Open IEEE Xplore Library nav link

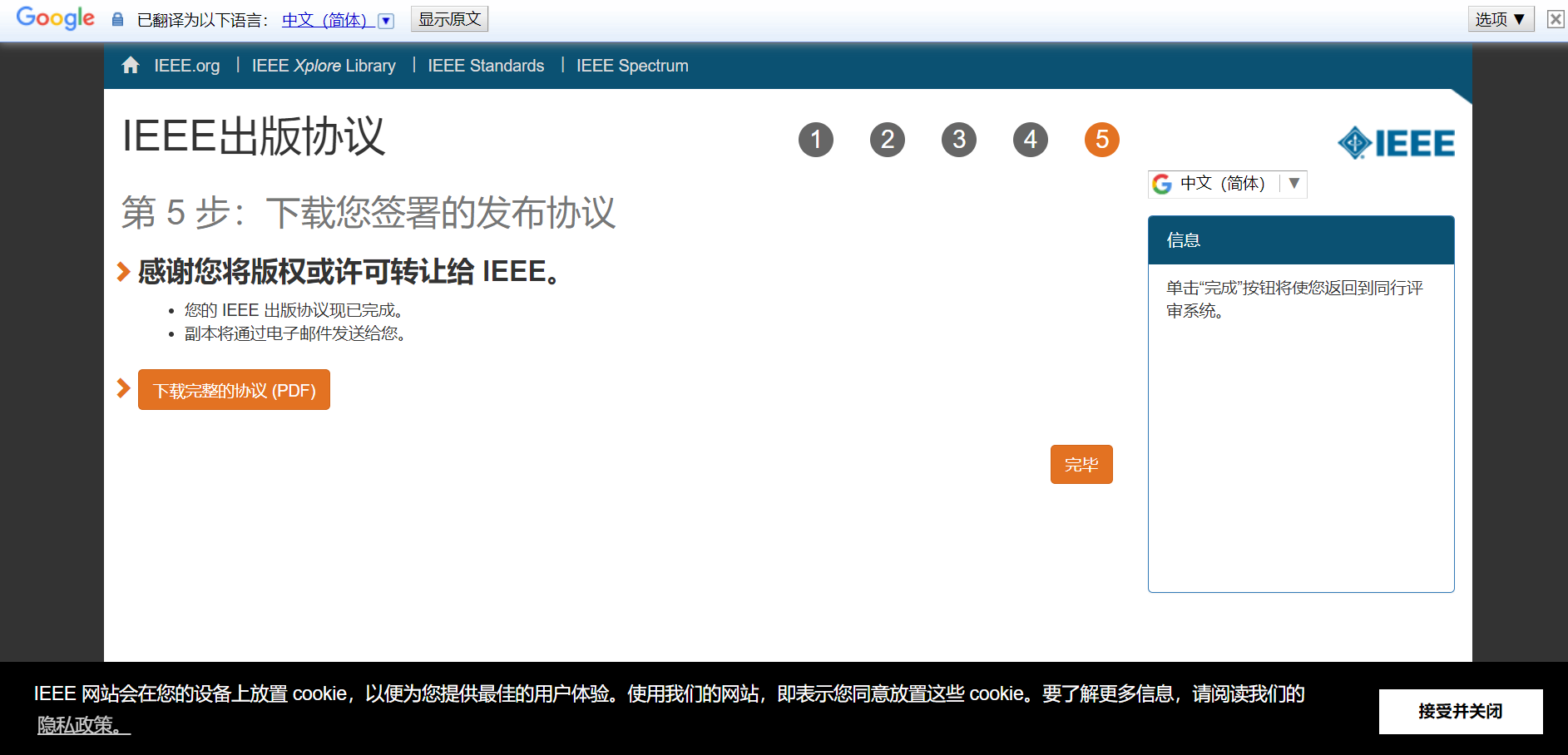pyautogui.click(x=324, y=66)
